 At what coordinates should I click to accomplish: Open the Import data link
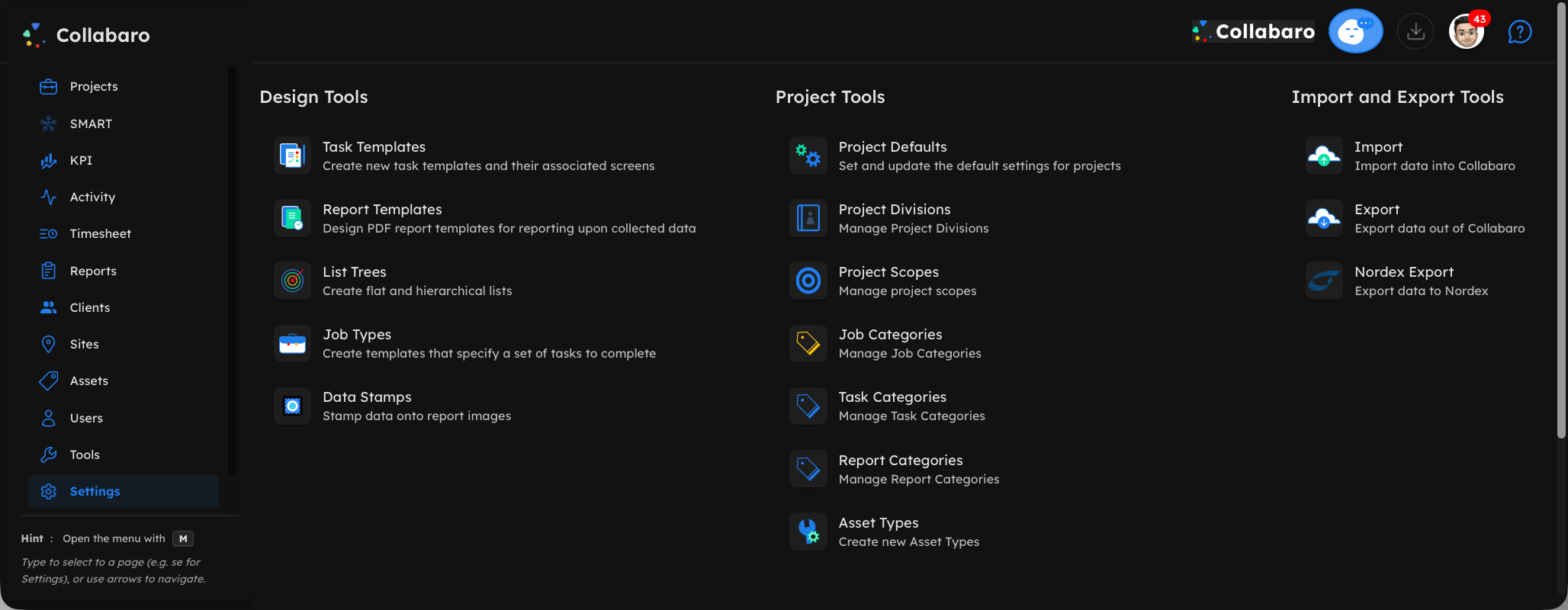click(1378, 147)
